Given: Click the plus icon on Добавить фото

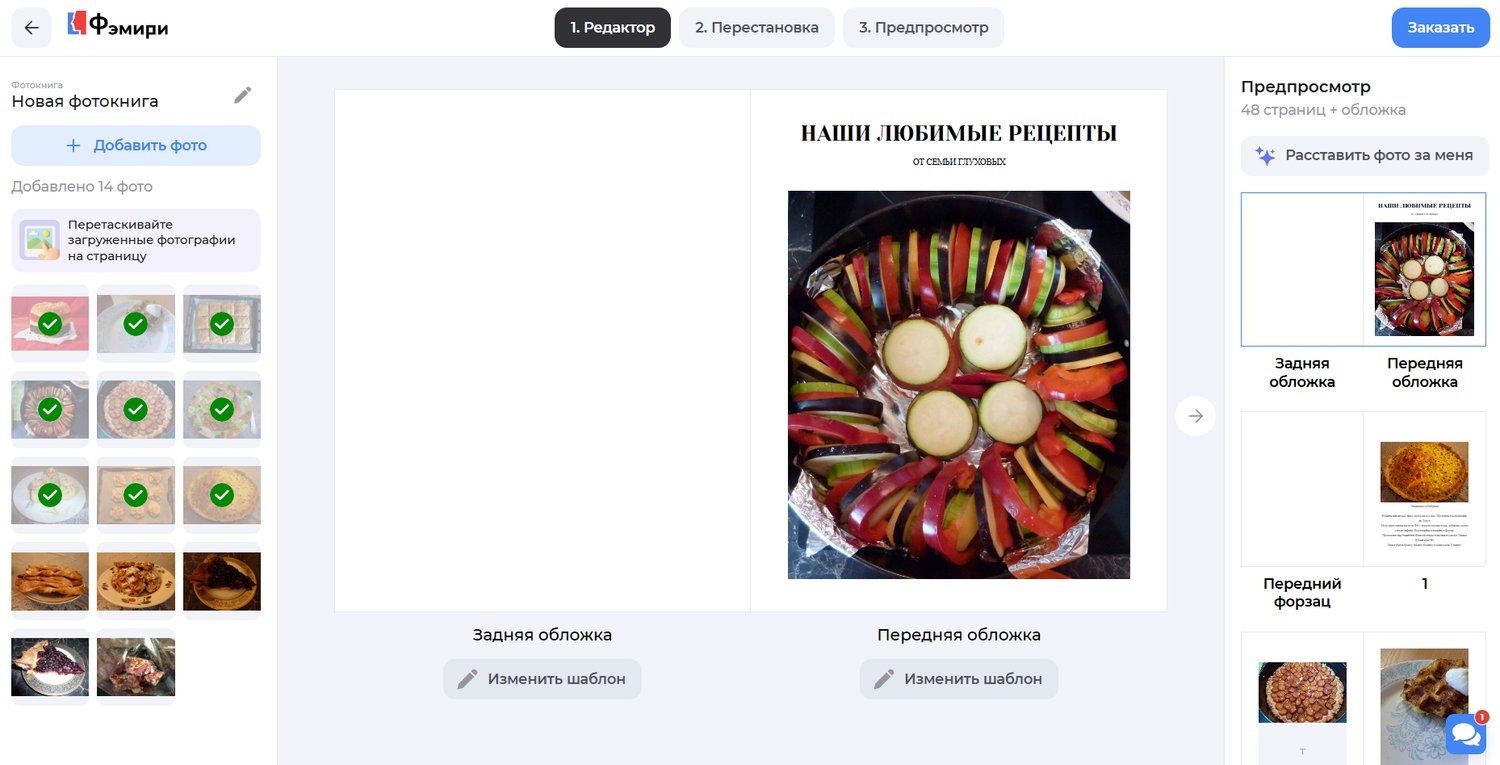Looking at the screenshot, I should point(73,146).
